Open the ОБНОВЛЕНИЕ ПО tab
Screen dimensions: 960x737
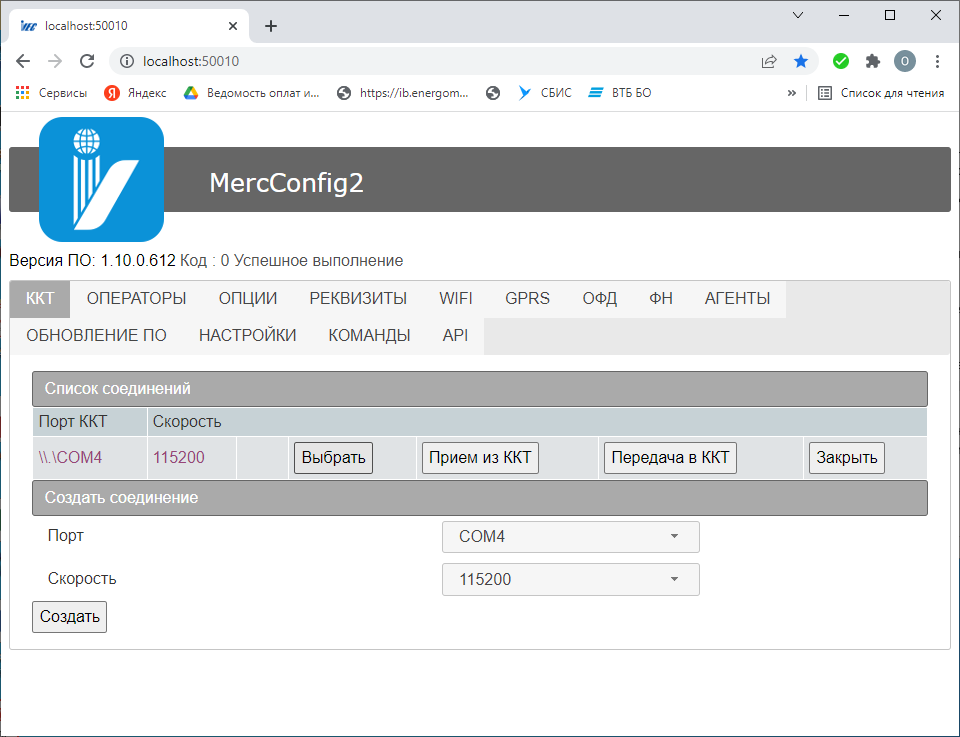click(97, 335)
